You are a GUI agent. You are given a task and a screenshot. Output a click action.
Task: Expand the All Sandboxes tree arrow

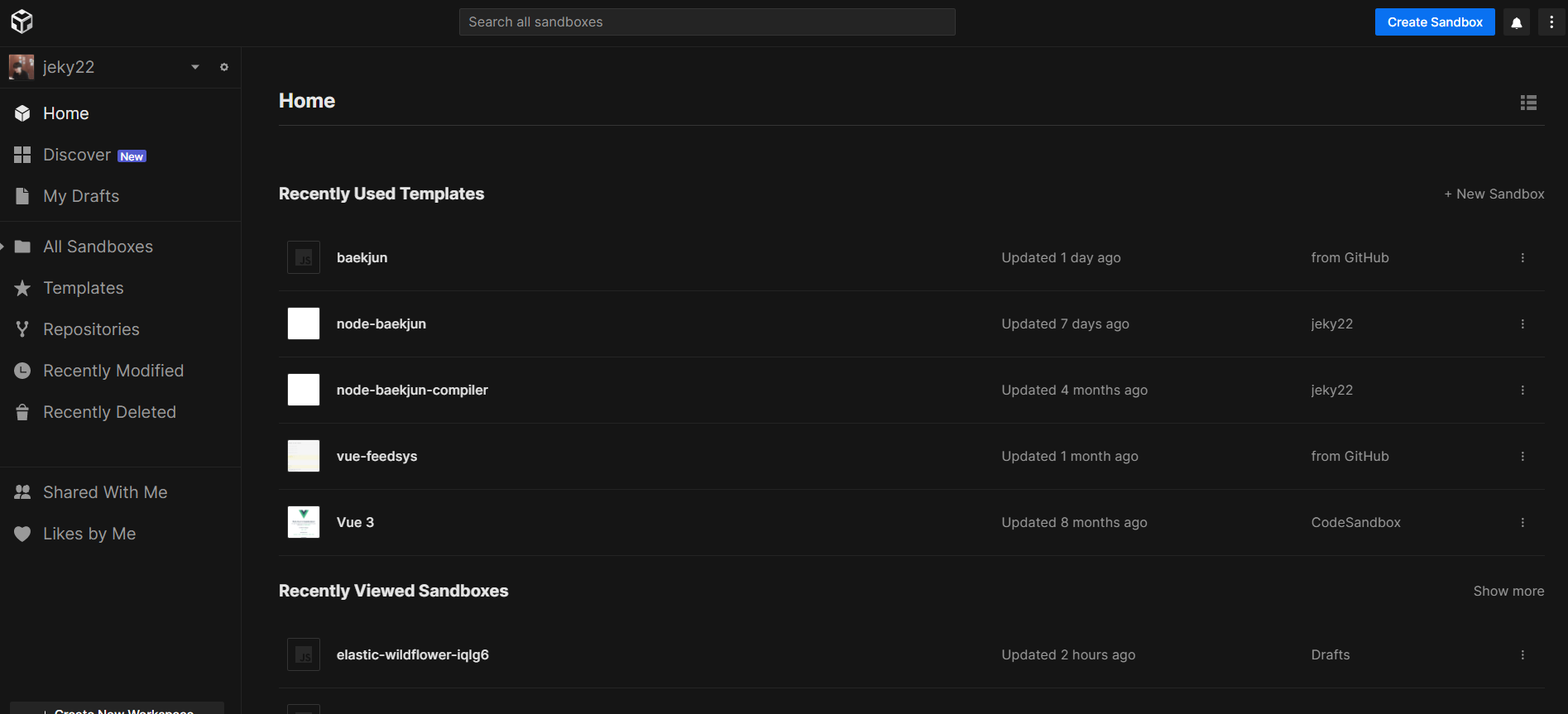(2, 247)
